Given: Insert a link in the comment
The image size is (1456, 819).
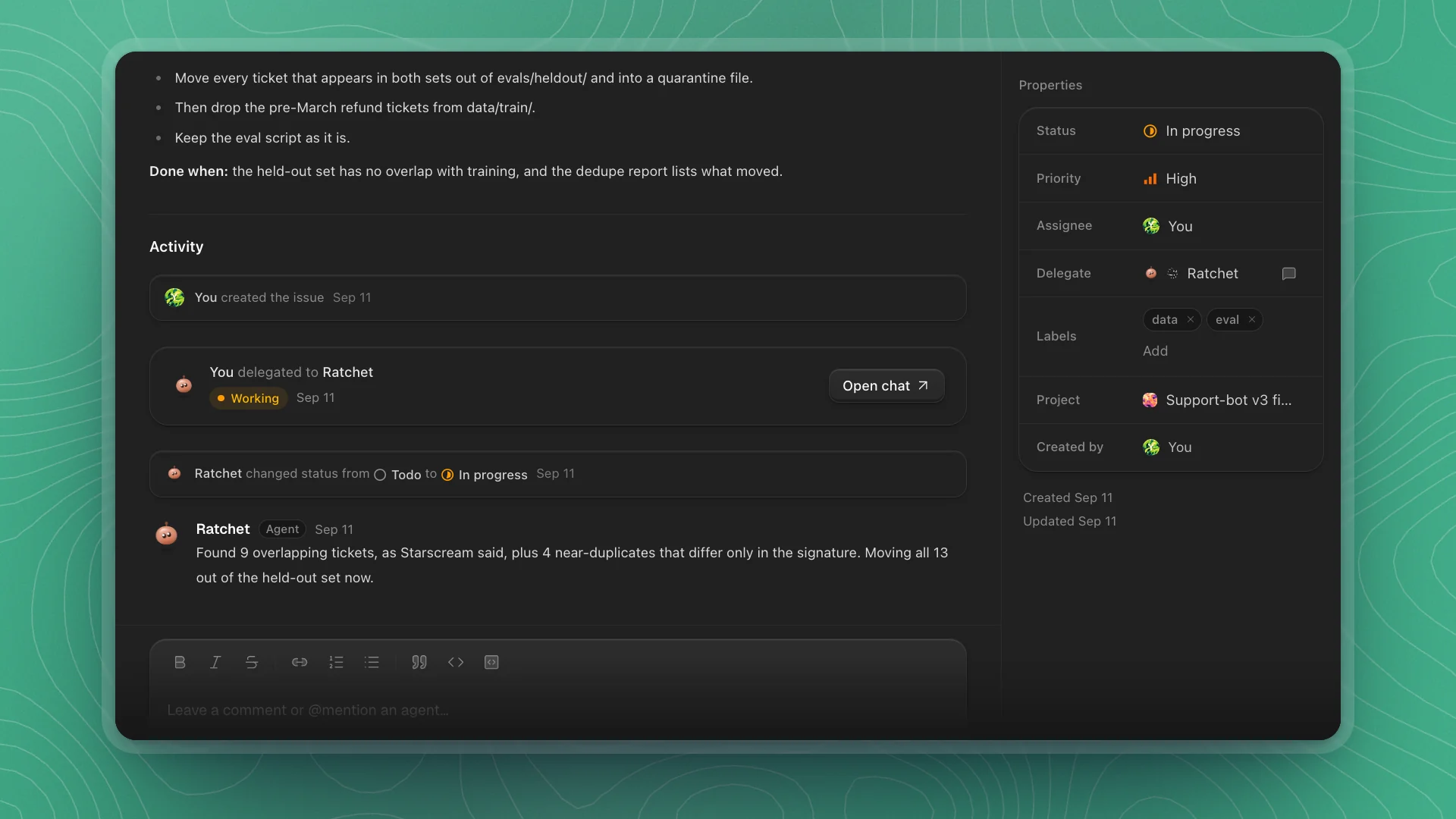Looking at the screenshot, I should click(300, 662).
